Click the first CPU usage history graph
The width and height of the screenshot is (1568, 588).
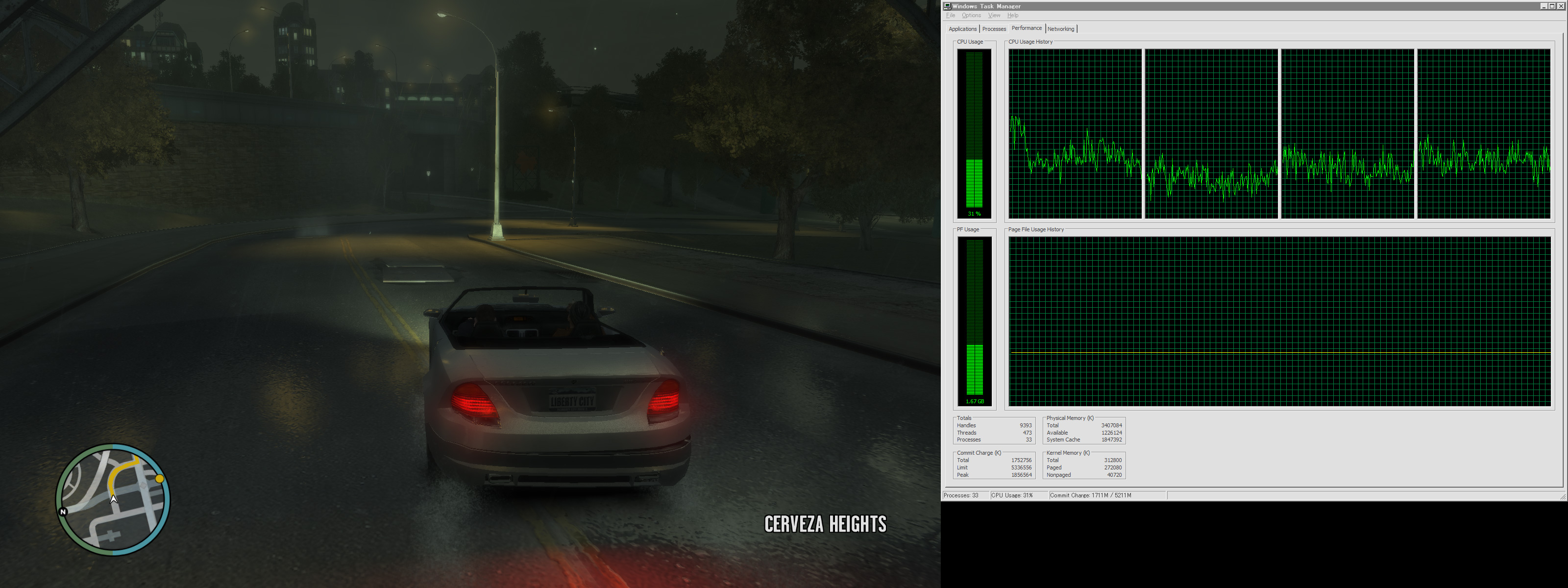tap(1075, 133)
